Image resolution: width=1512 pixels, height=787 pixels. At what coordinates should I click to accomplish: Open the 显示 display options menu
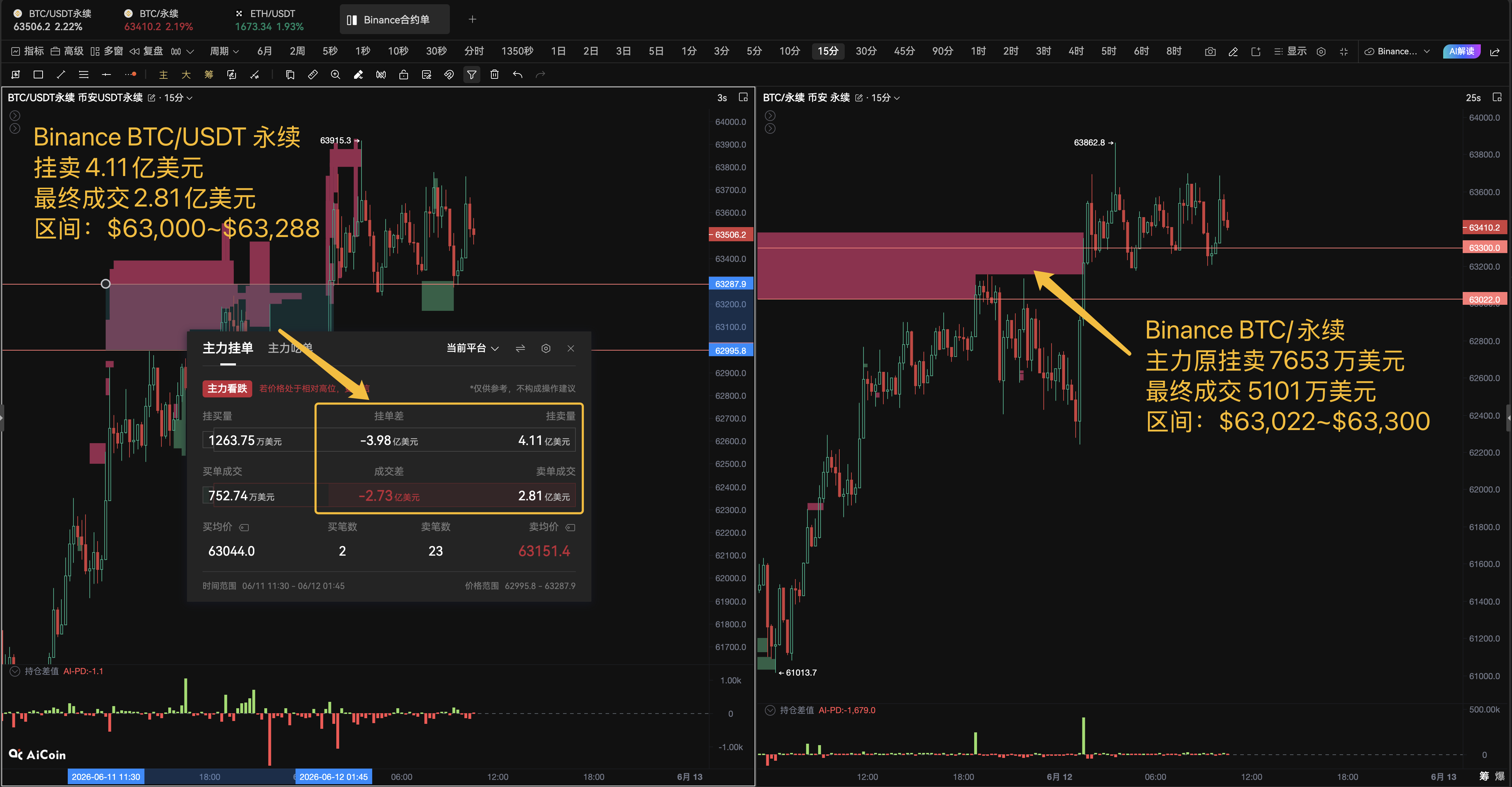[1290, 52]
